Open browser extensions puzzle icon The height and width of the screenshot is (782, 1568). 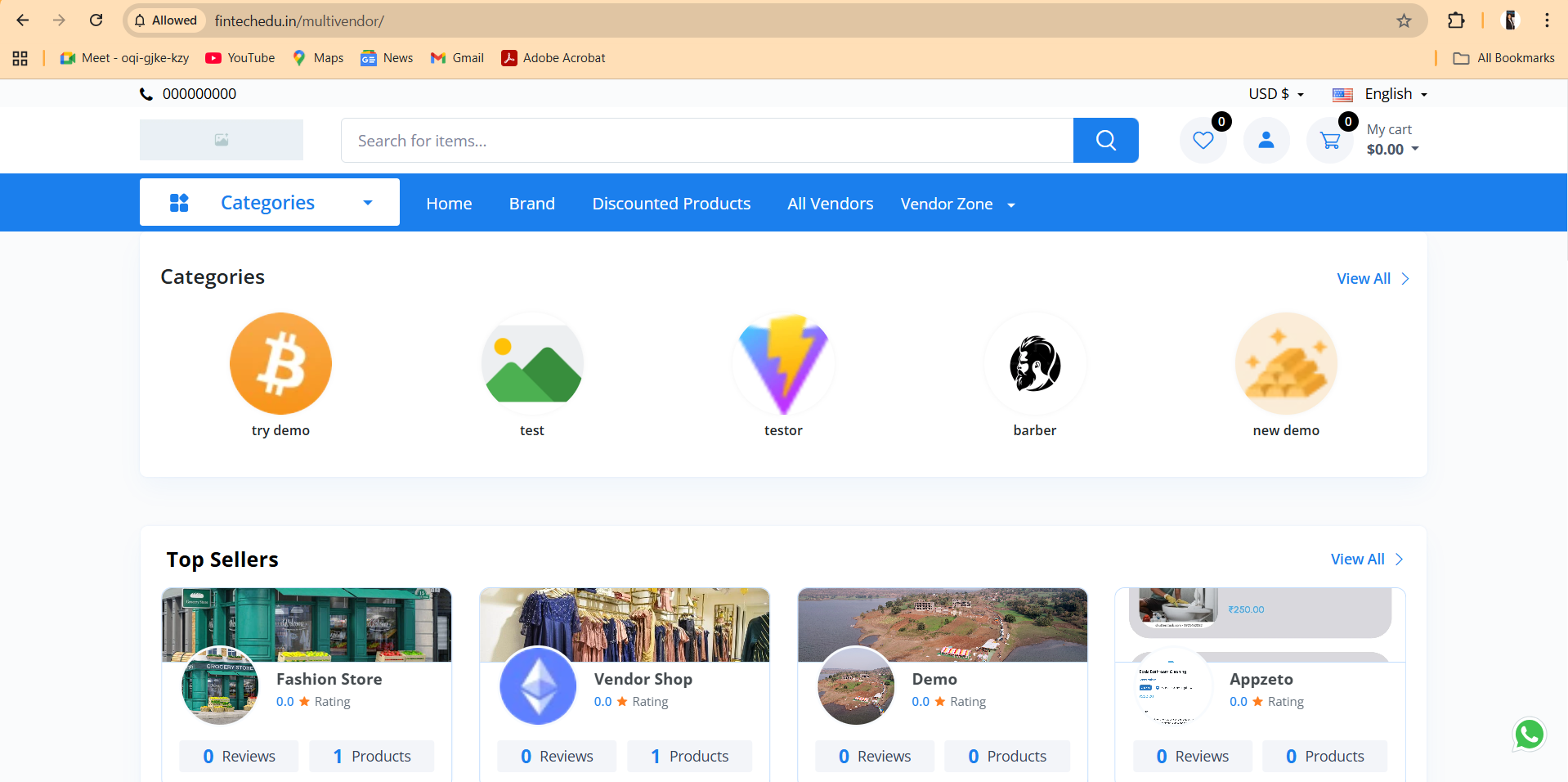tap(1456, 20)
